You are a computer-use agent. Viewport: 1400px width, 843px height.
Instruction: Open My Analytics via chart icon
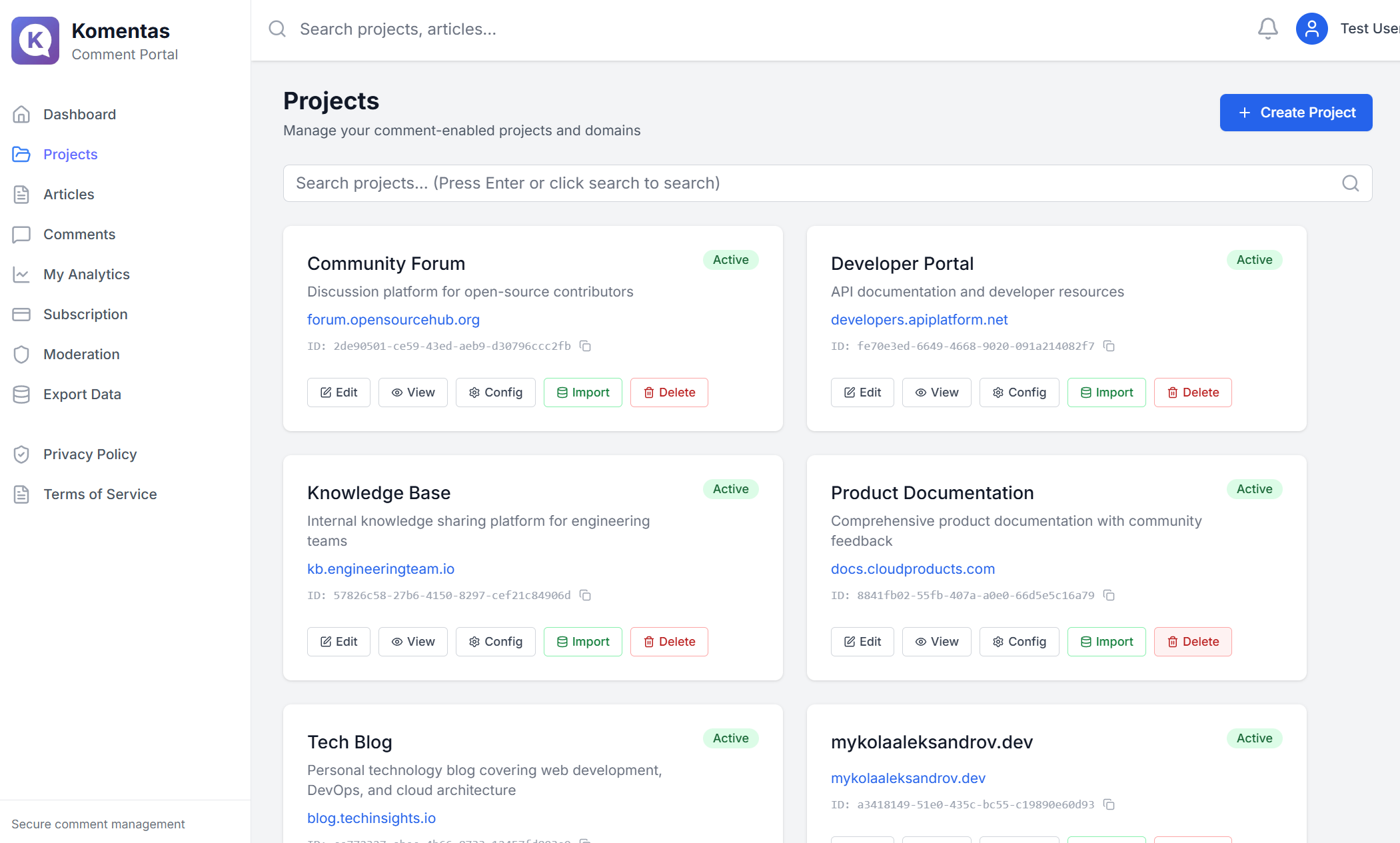coord(22,274)
